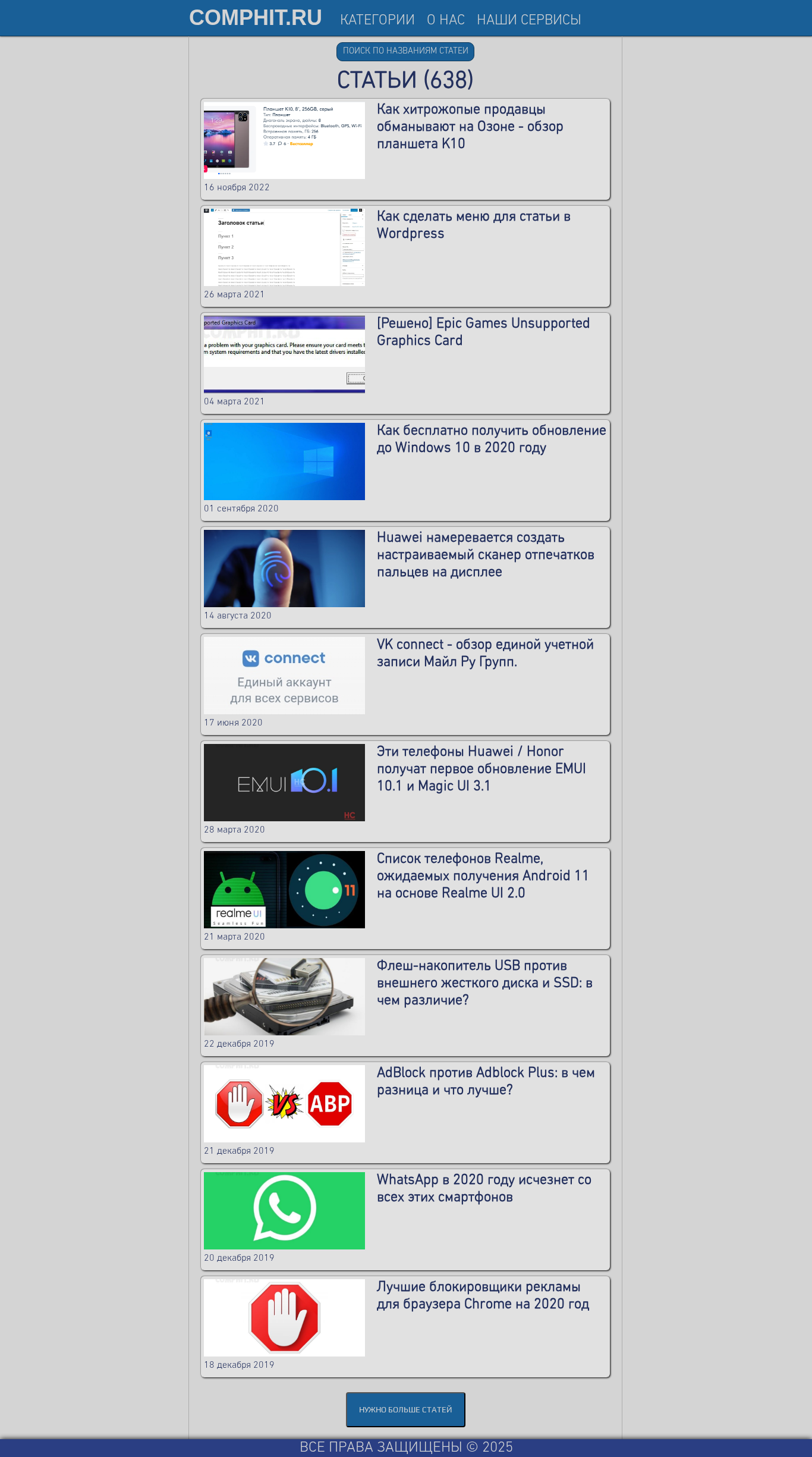The image size is (812, 1457).
Task: Click the date 17 июня 2020
Action: pyautogui.click(x=233, y=723)
